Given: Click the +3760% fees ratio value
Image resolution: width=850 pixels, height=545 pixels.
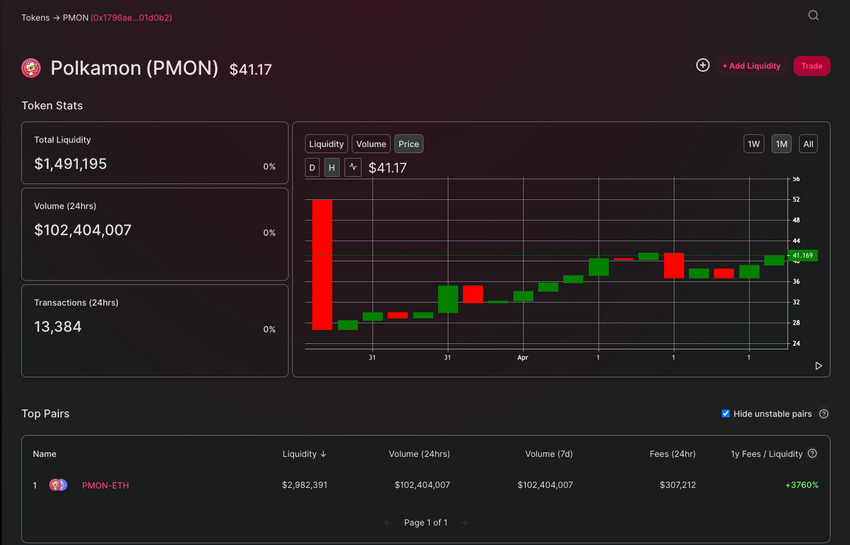Looking at the screenshot, I should [x=802, y=485].
